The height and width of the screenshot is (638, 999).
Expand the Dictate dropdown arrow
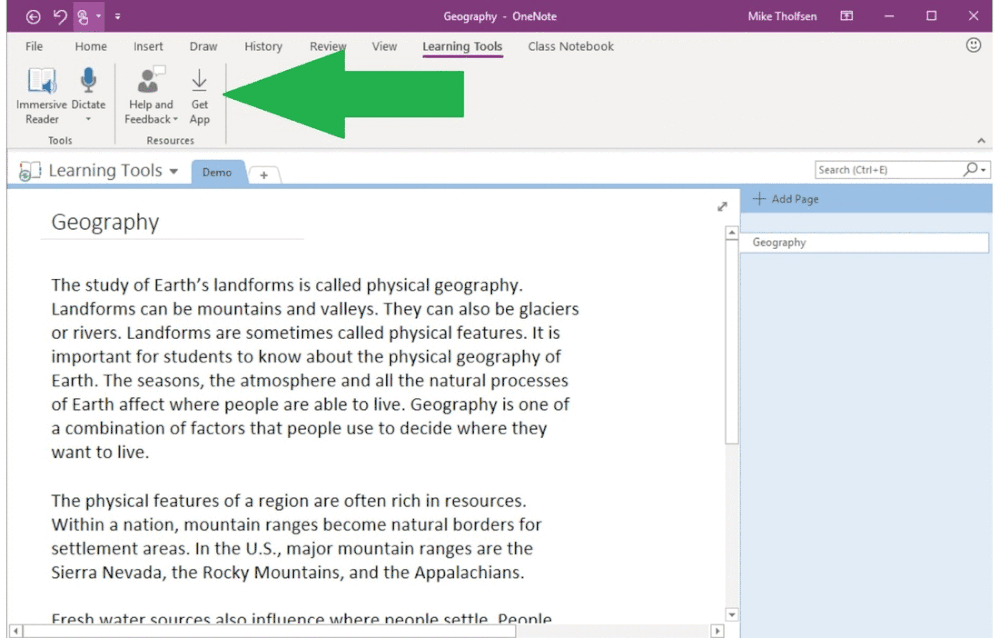(x=89, y=119)
